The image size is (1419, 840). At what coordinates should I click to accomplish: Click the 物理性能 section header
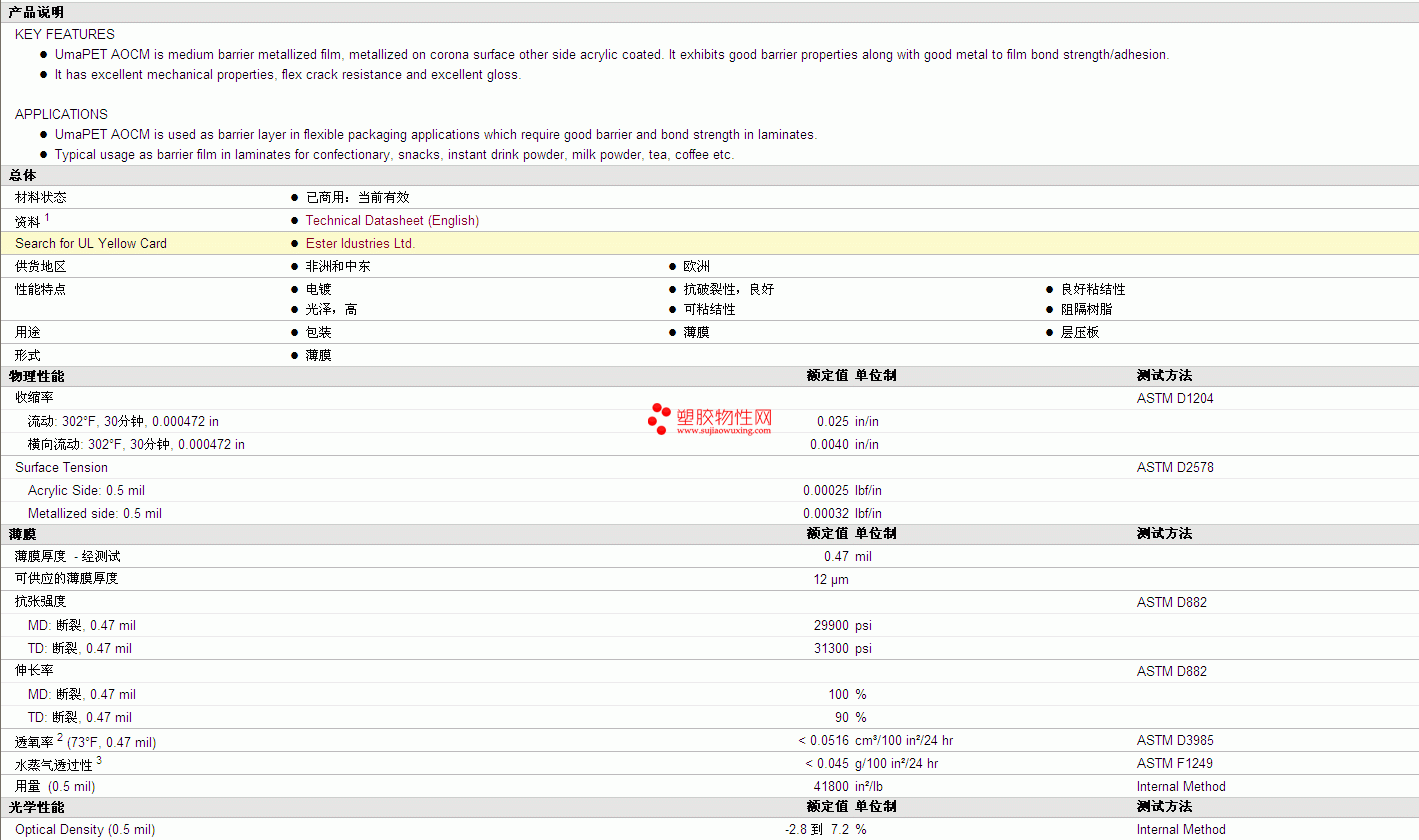click(x=36, y=376)
